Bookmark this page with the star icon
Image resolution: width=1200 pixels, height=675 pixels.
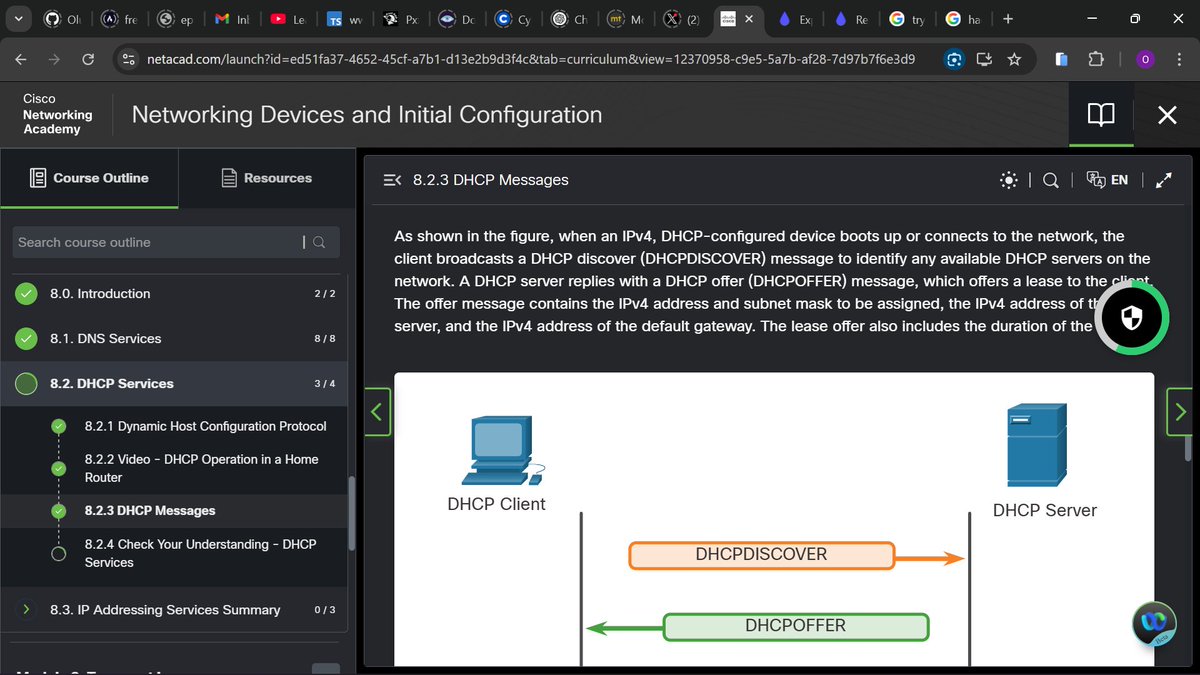1014,60
